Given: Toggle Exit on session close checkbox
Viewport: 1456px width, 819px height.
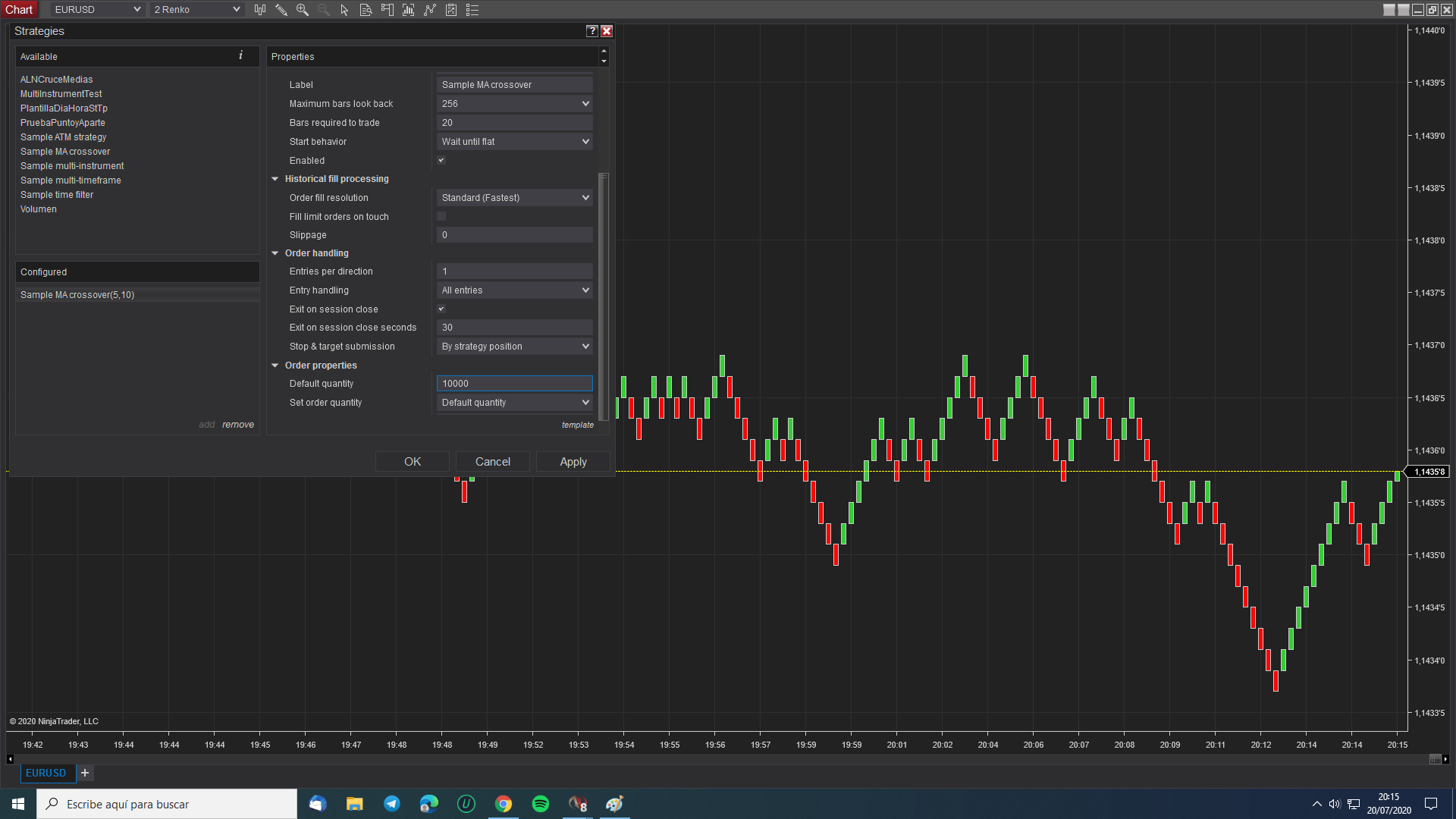Looking at the screenshot, I should pos(441,309).
